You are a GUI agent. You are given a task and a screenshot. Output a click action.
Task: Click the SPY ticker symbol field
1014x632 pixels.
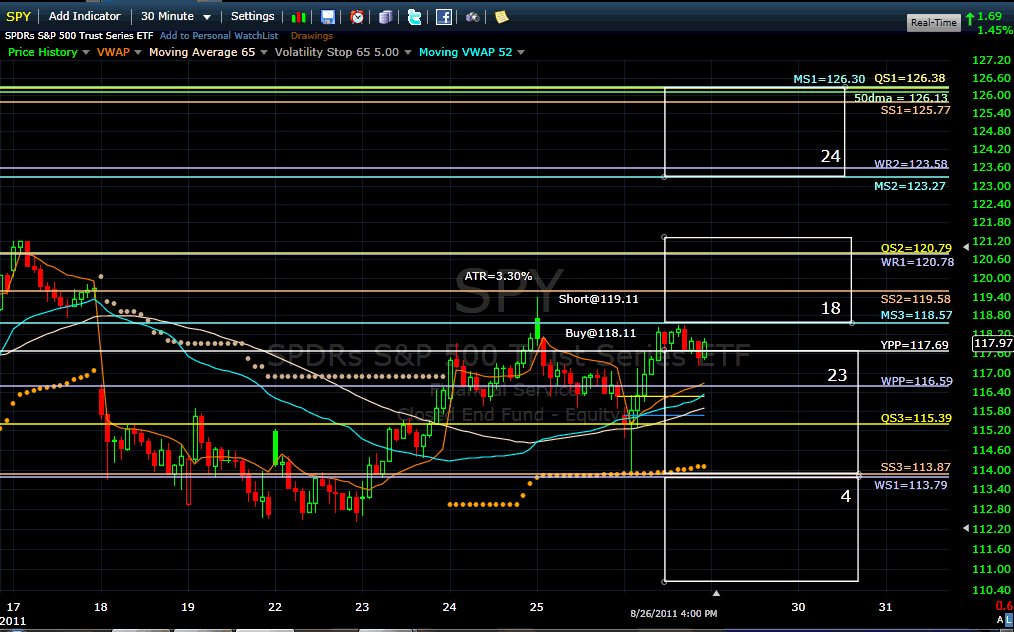[x=18, y=16]
